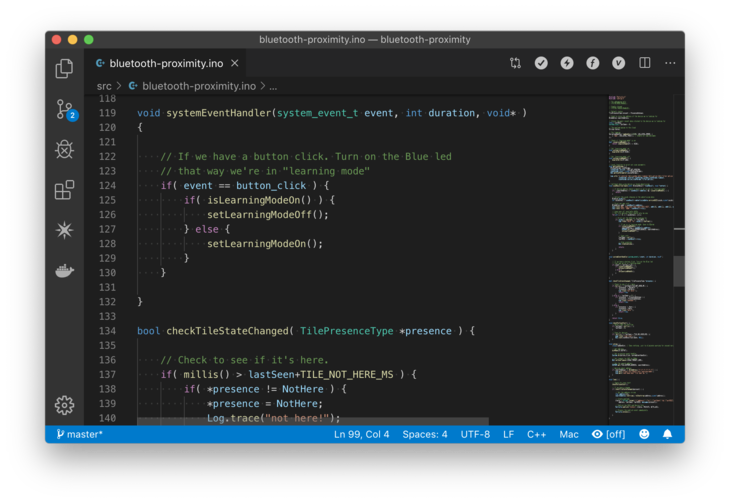Open the Manage gear settings menu
The width and height of the screenshot is (730, 503).
click(64, 405)
